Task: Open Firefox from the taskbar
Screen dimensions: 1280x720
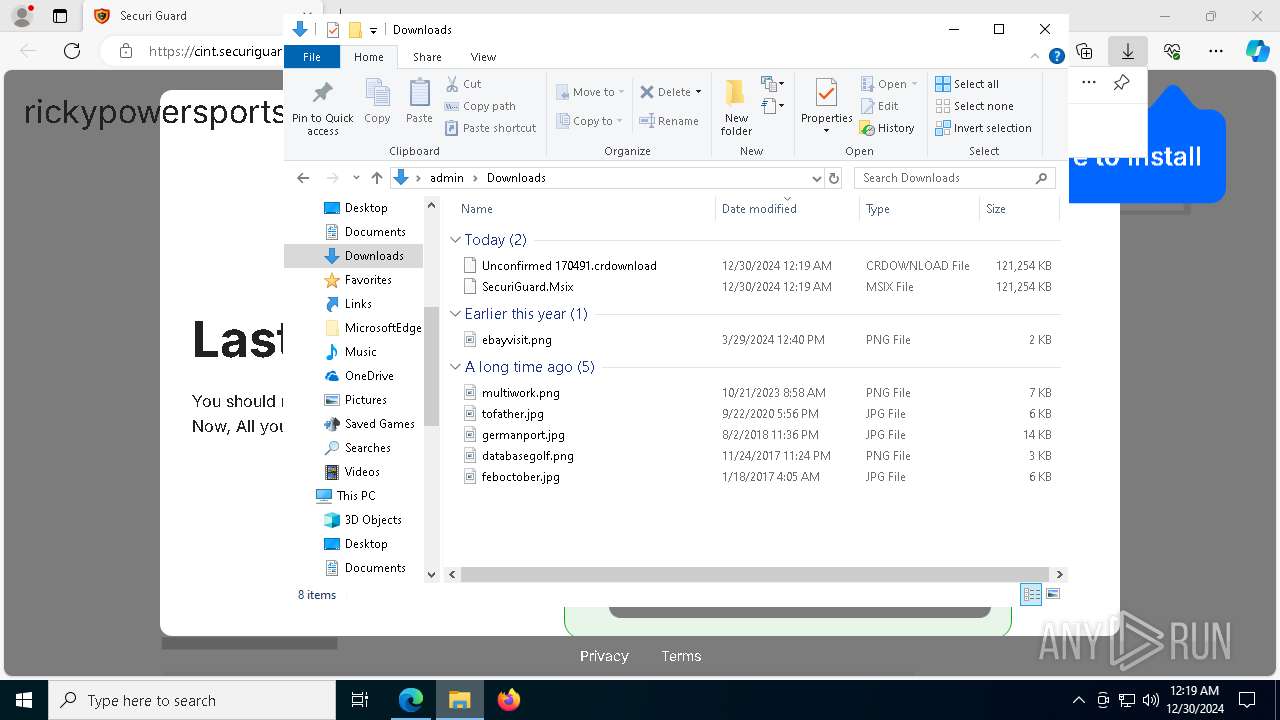Action: [x=509, y=700]
